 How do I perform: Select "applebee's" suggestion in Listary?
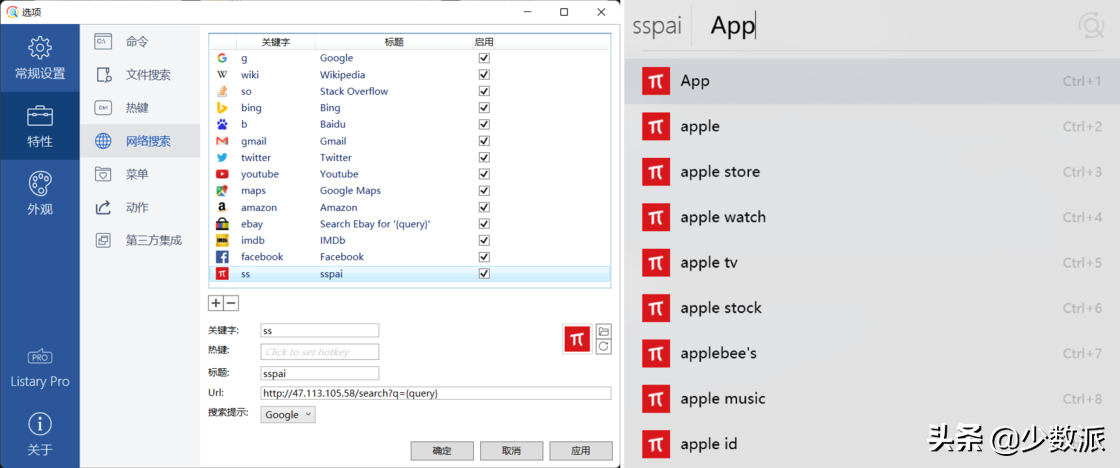coord(872,353)
